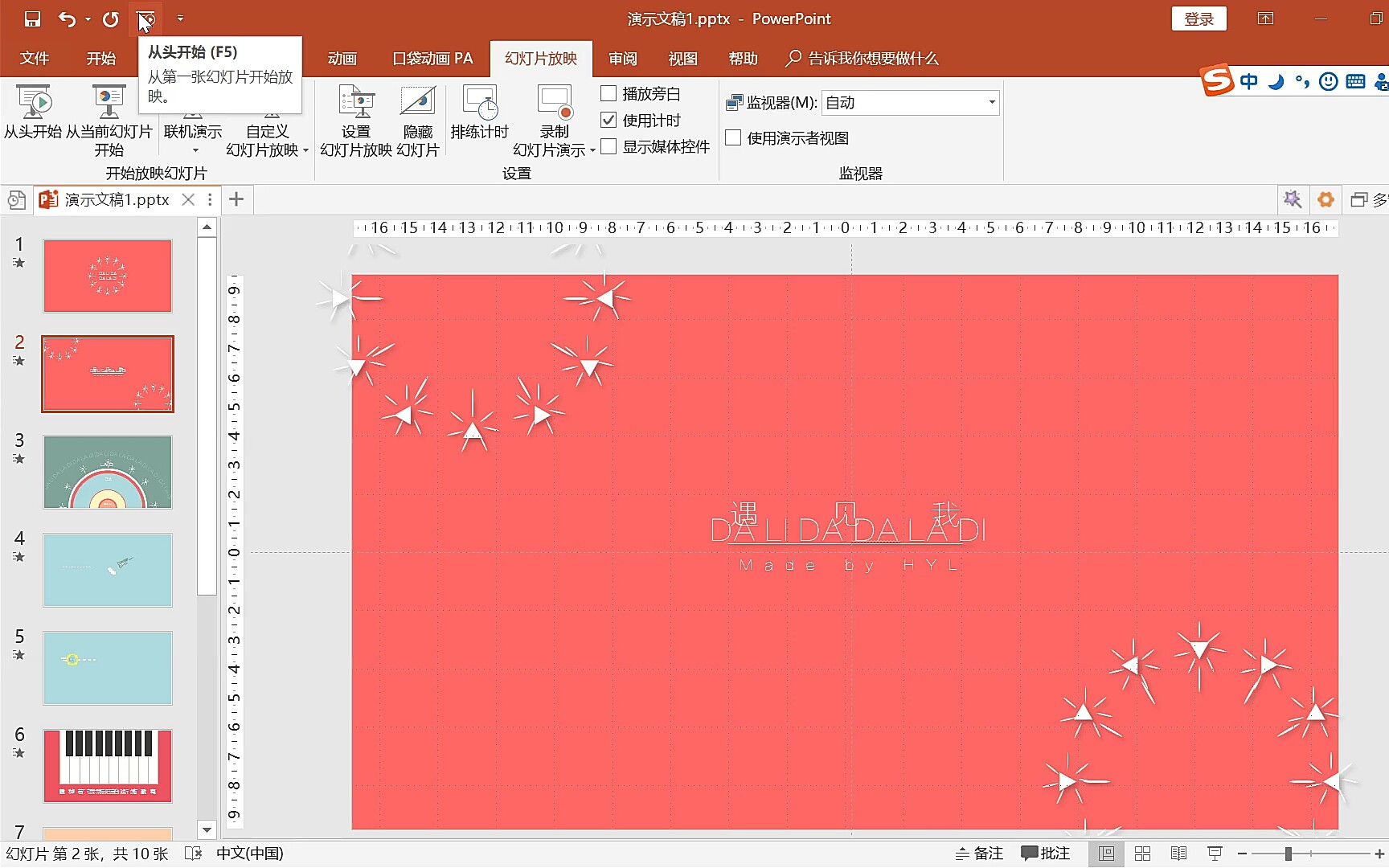Open 联机演示 online presentation
The height and width of the screenshot is (868, 1389).
193,130
